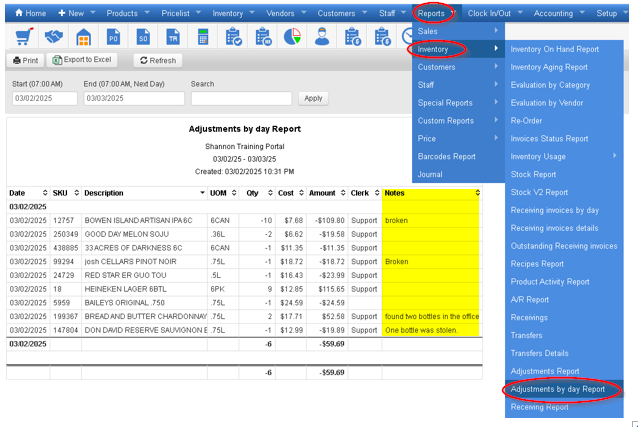Expand the Accounting top navigation dropdown

pos(582,13)
